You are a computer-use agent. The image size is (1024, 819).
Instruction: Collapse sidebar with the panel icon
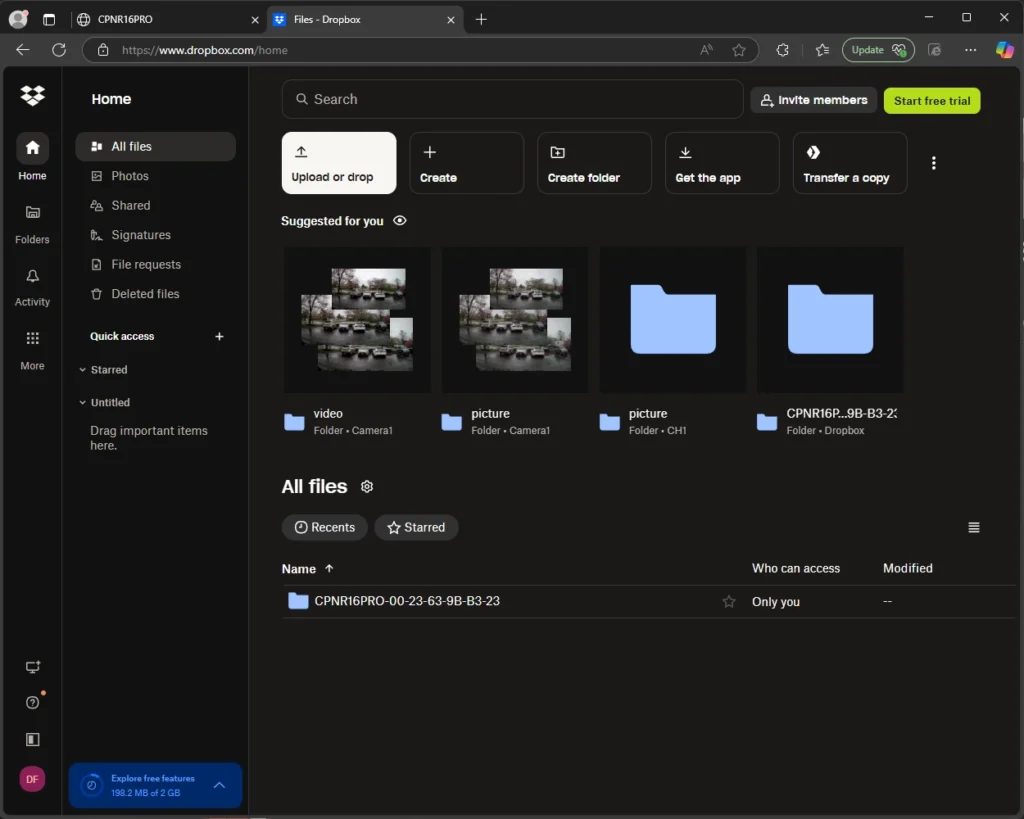click(32, 739)
